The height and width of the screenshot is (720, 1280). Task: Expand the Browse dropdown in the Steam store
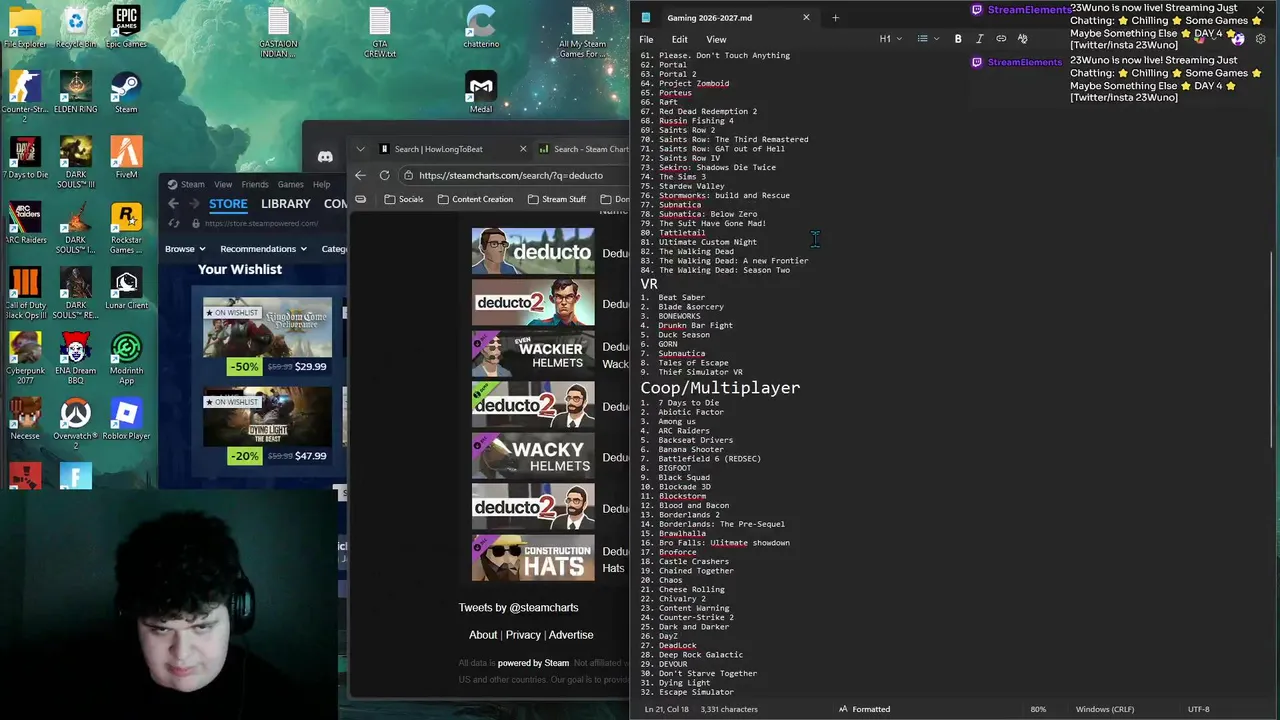coord(185,249)
